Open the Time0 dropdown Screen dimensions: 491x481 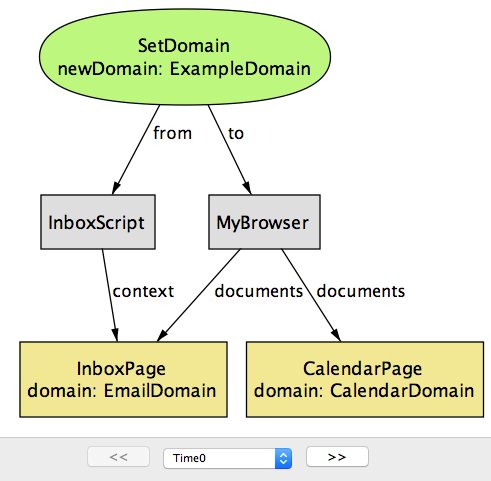[x=228, y=458]
